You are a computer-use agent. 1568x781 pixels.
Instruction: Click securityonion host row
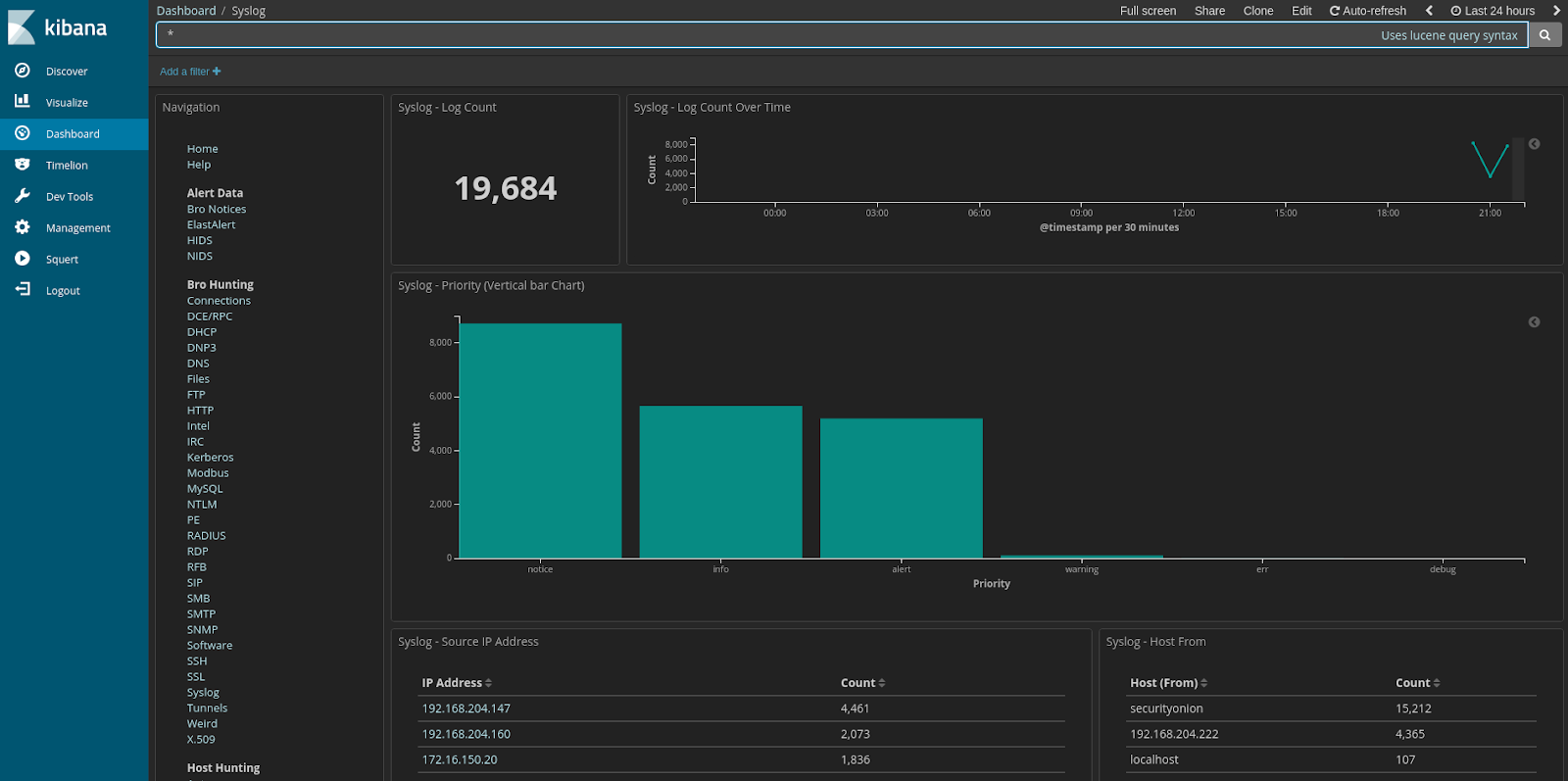pos(1332,708)
